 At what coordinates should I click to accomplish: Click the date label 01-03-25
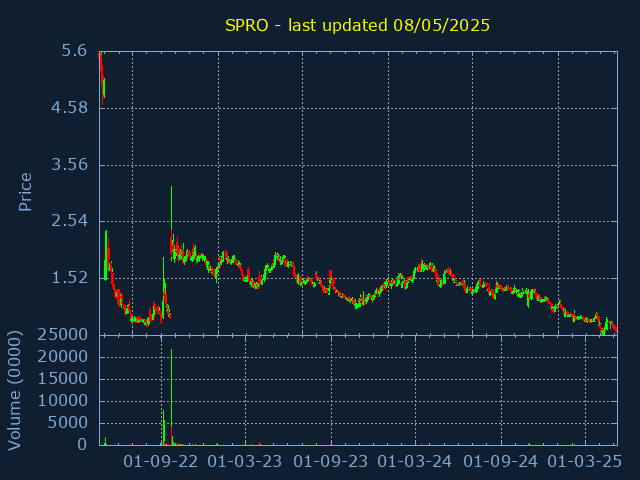tap(584, 462)
